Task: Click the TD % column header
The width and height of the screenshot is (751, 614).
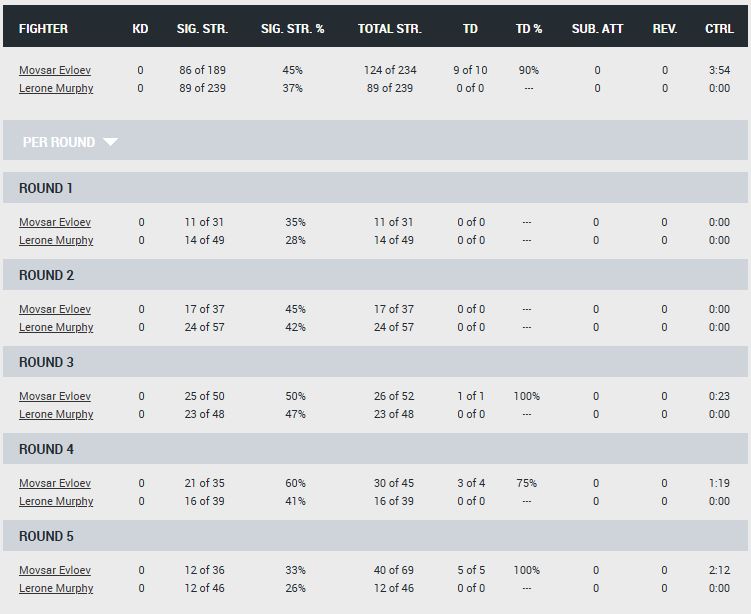Action: [529, 29]
